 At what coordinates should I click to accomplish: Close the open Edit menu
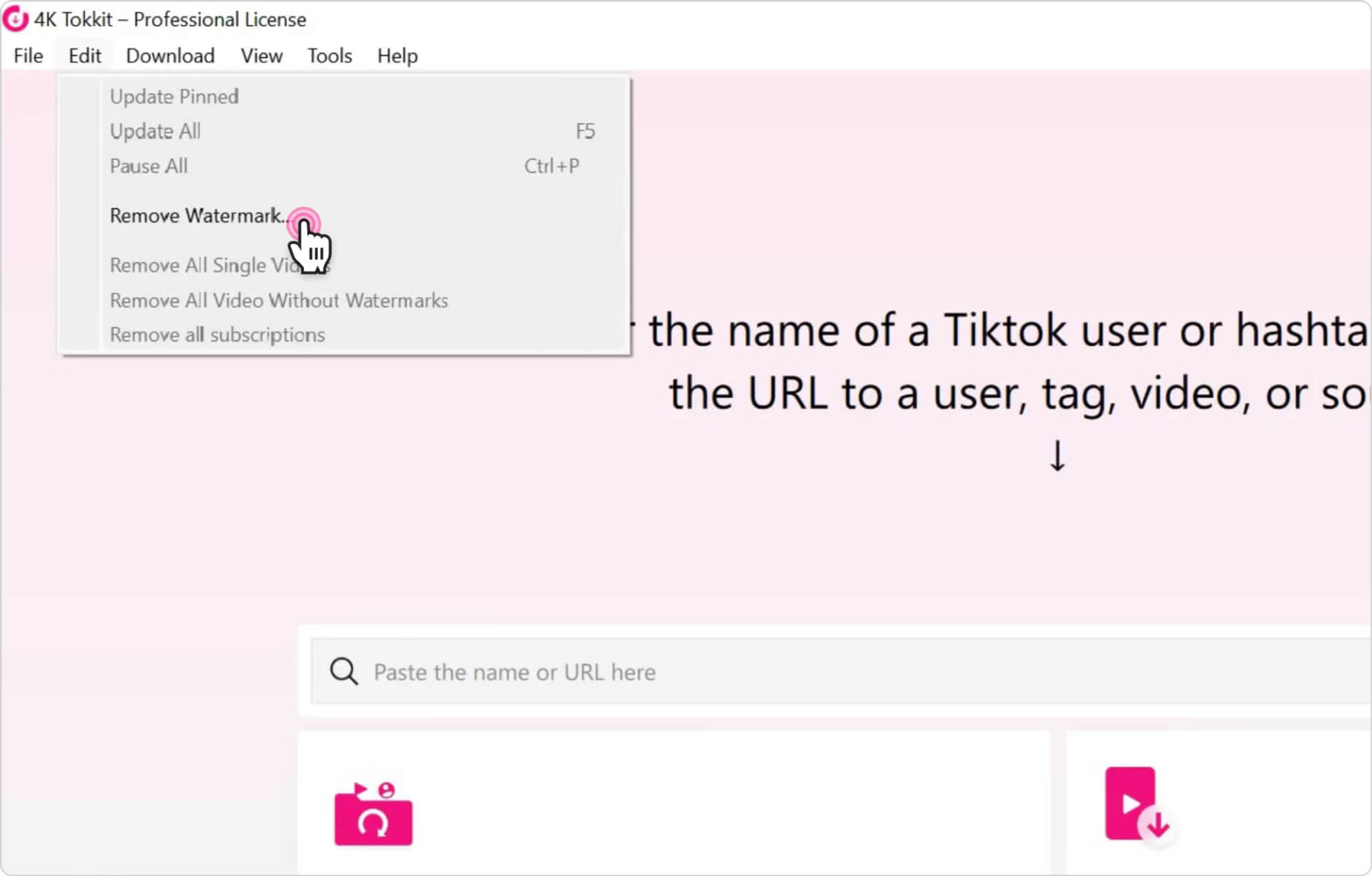[x=84, y=56]
